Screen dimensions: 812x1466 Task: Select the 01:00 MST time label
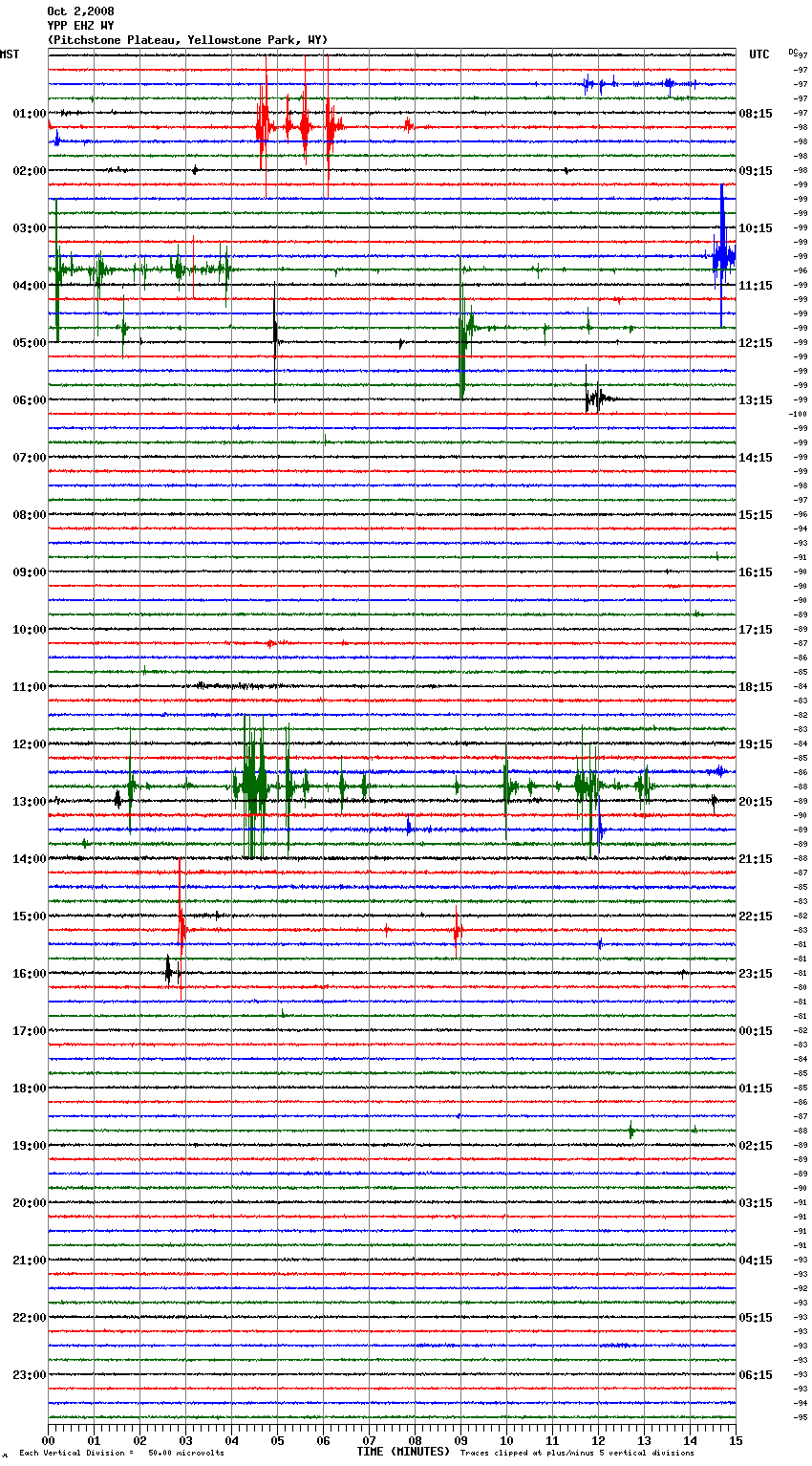click(x=30, y=113)
